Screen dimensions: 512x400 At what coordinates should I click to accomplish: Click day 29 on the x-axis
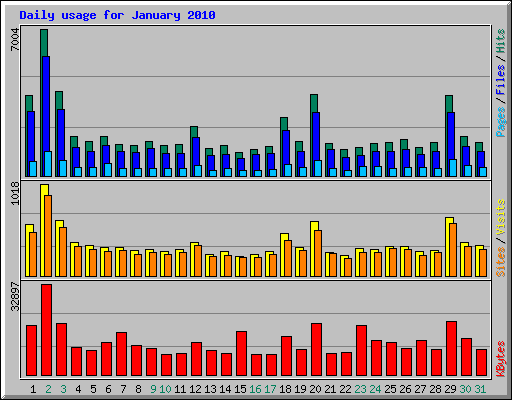(450, 389)
